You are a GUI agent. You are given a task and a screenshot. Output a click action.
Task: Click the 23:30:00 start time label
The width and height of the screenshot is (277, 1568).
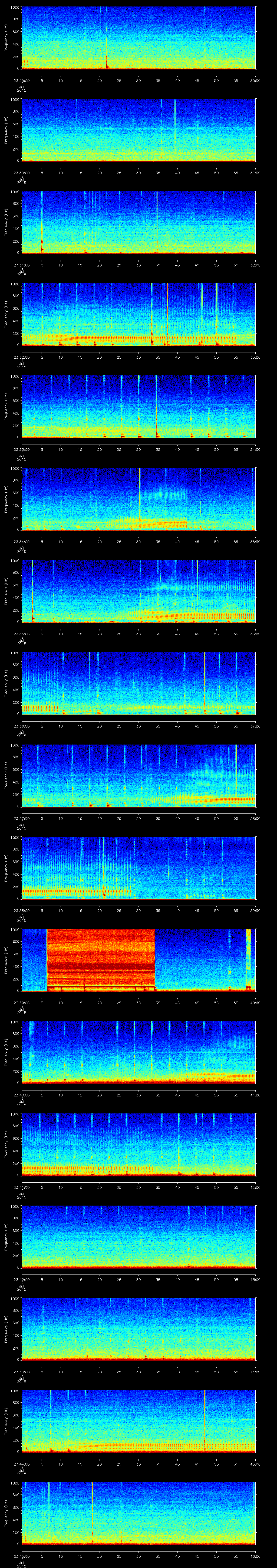(x=21, y=173)
